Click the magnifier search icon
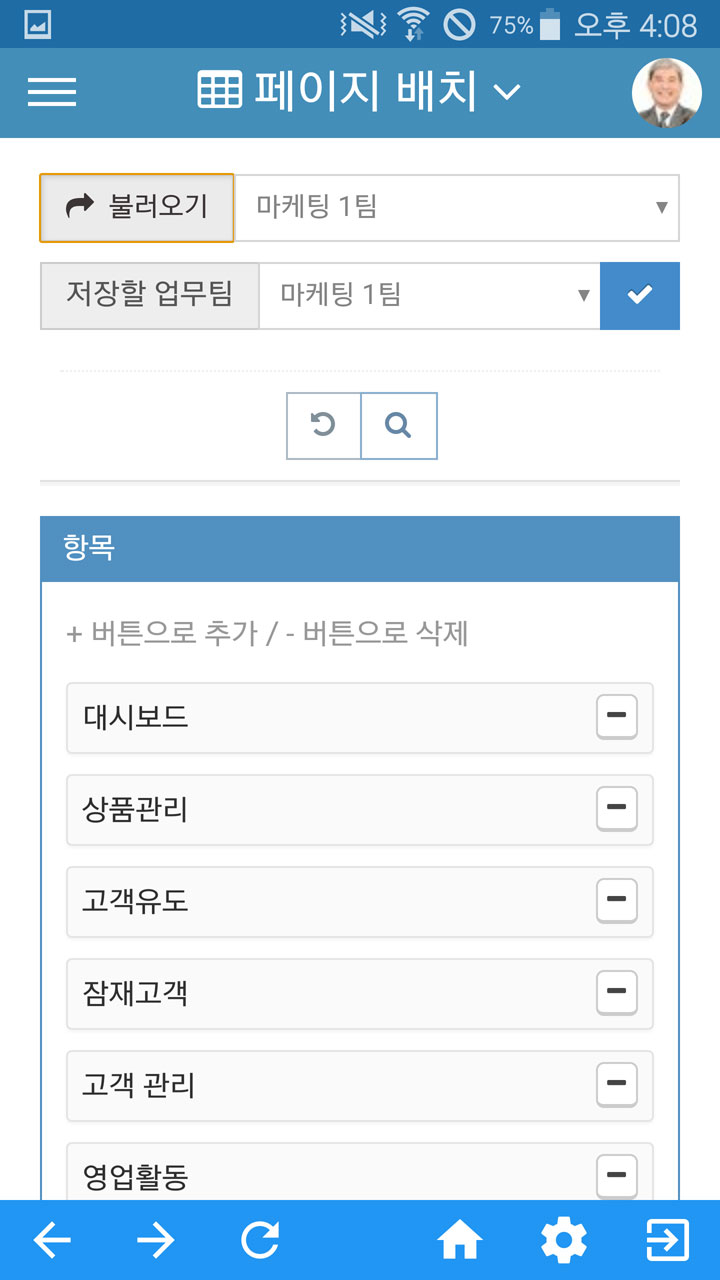The width and height of the screenshot is (720, 1280). [x=399, y=426]
